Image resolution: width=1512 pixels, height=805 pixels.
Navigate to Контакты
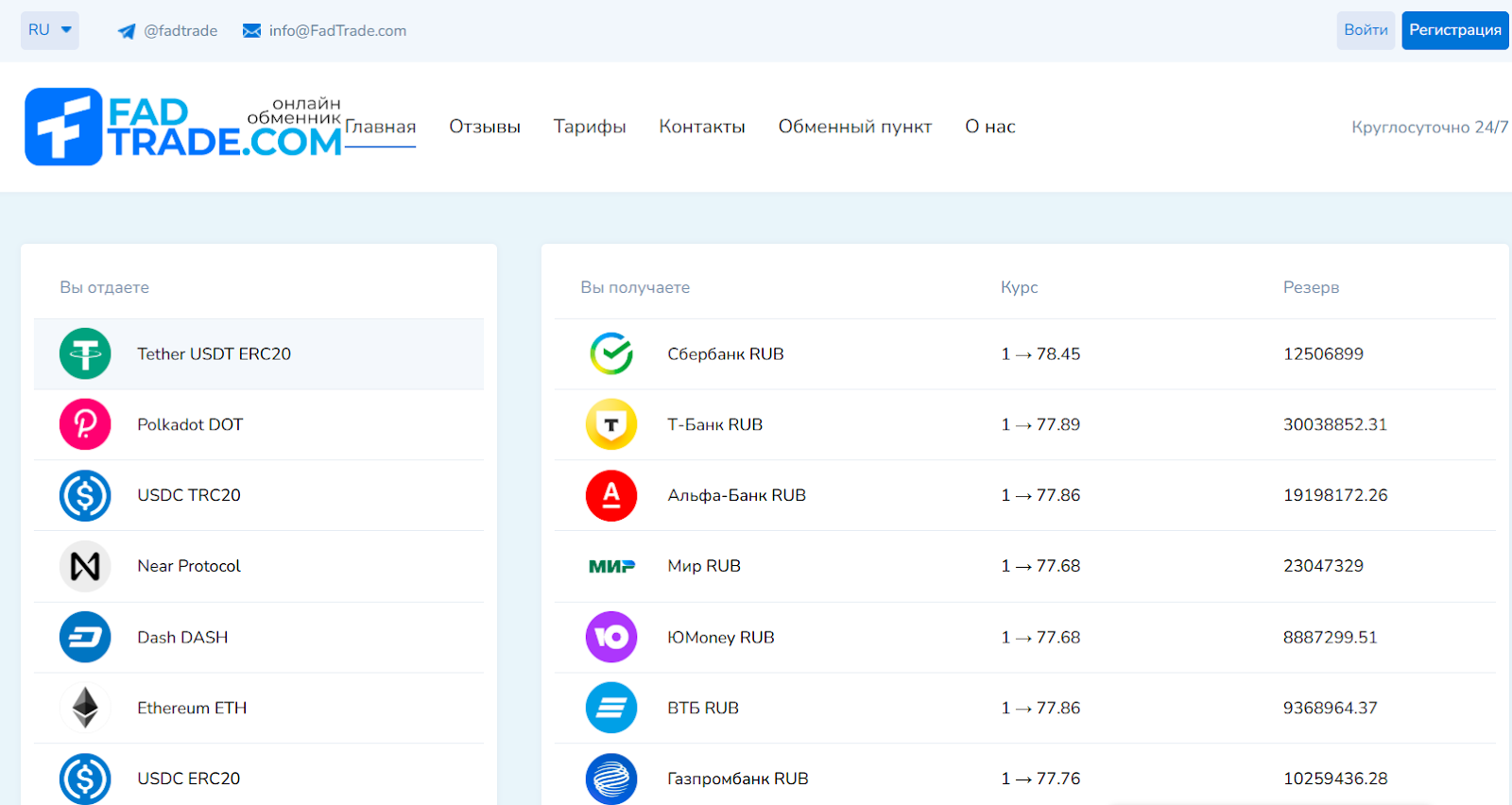point(702,127)
